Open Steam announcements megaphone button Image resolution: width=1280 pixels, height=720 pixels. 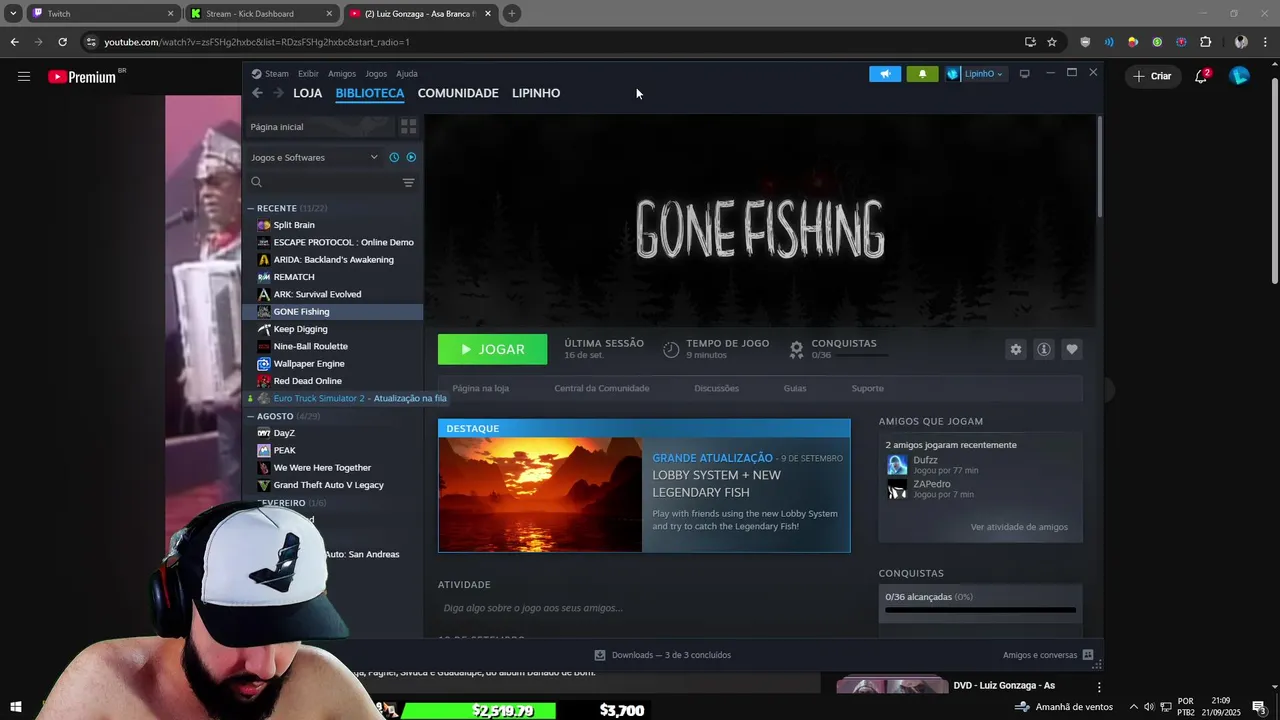885,74
